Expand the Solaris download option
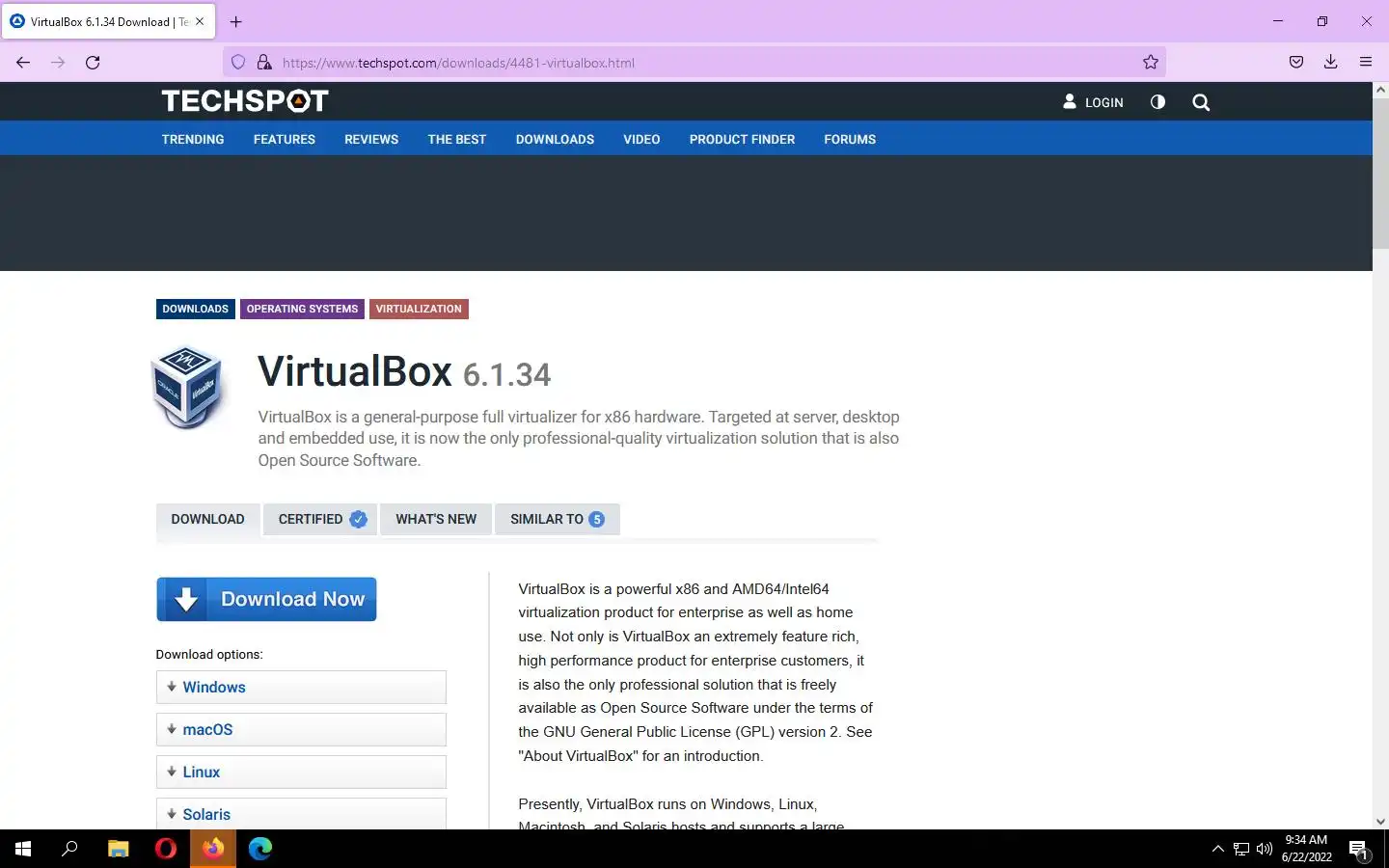Image resolution: width=1389 pixels, height=868 pixels. coord(301,813)
